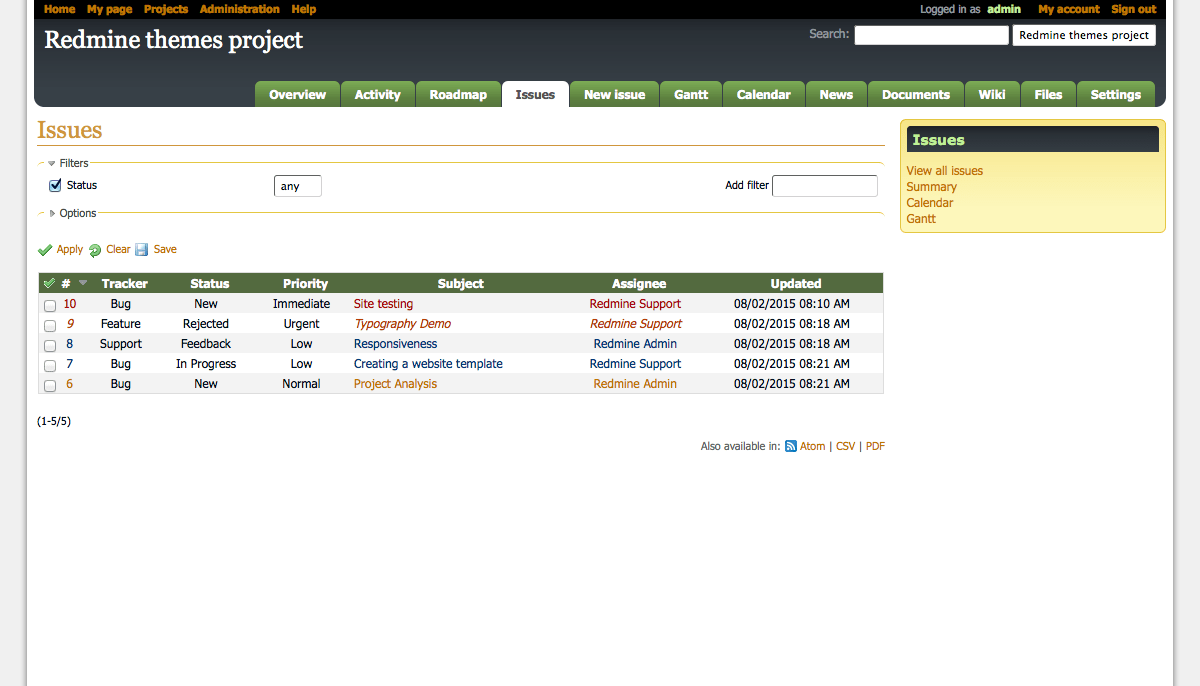Viewport: 1200px width, 686px height.
Task: Open the Calendar tab
Action: click(763, 94)
